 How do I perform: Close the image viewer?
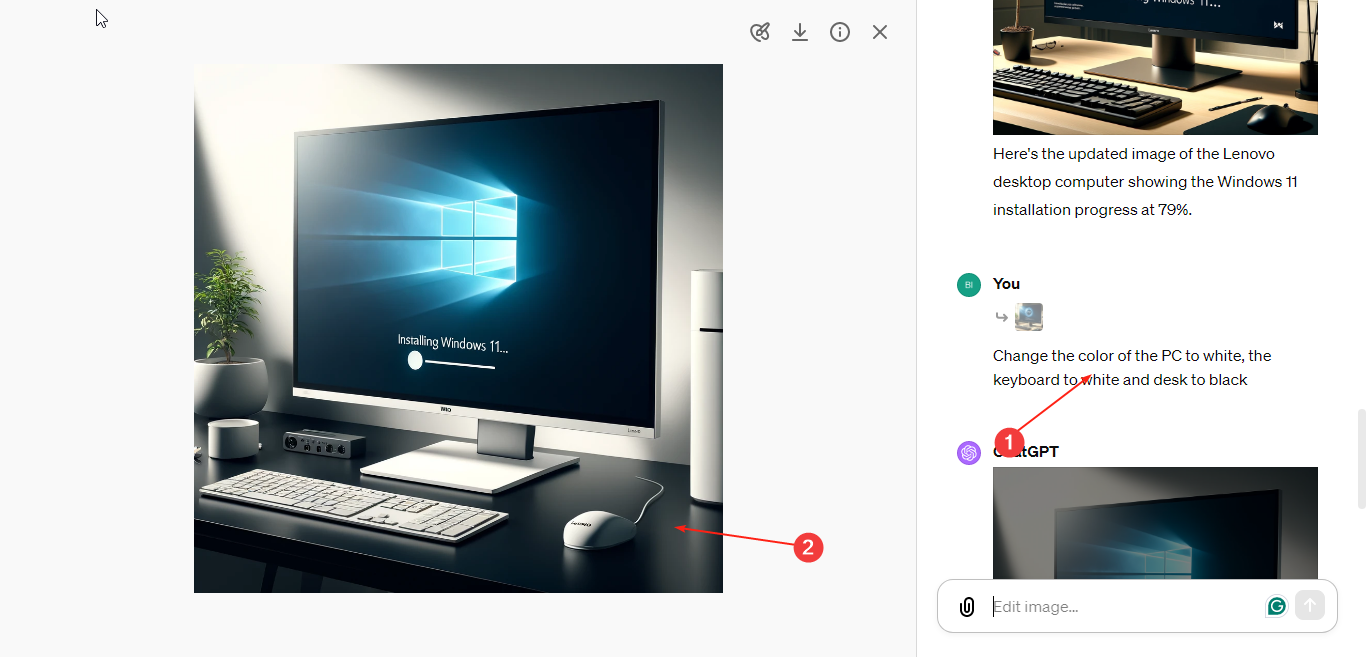[880, 32]
